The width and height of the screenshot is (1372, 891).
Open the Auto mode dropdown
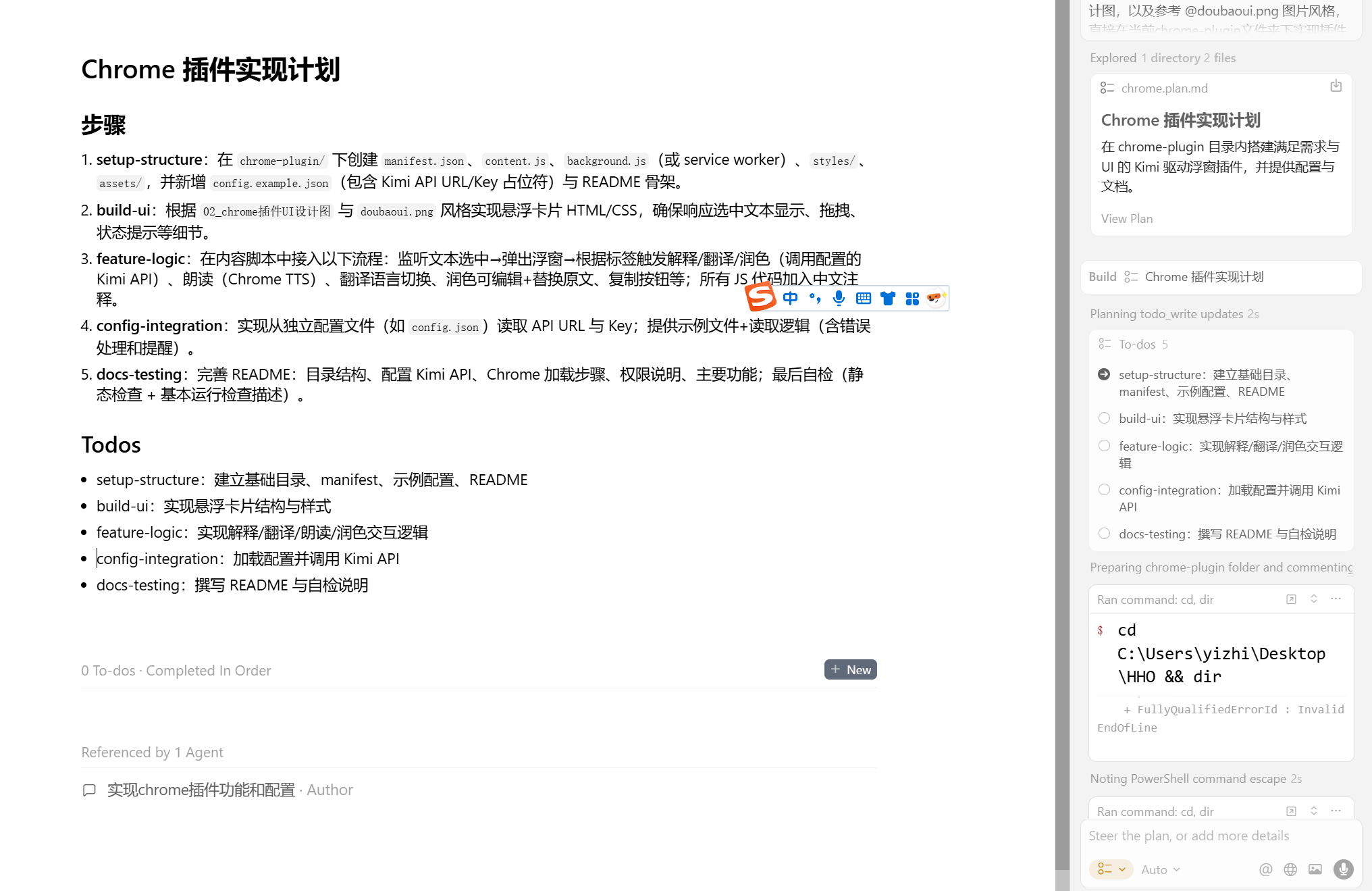coord(1160,869)
